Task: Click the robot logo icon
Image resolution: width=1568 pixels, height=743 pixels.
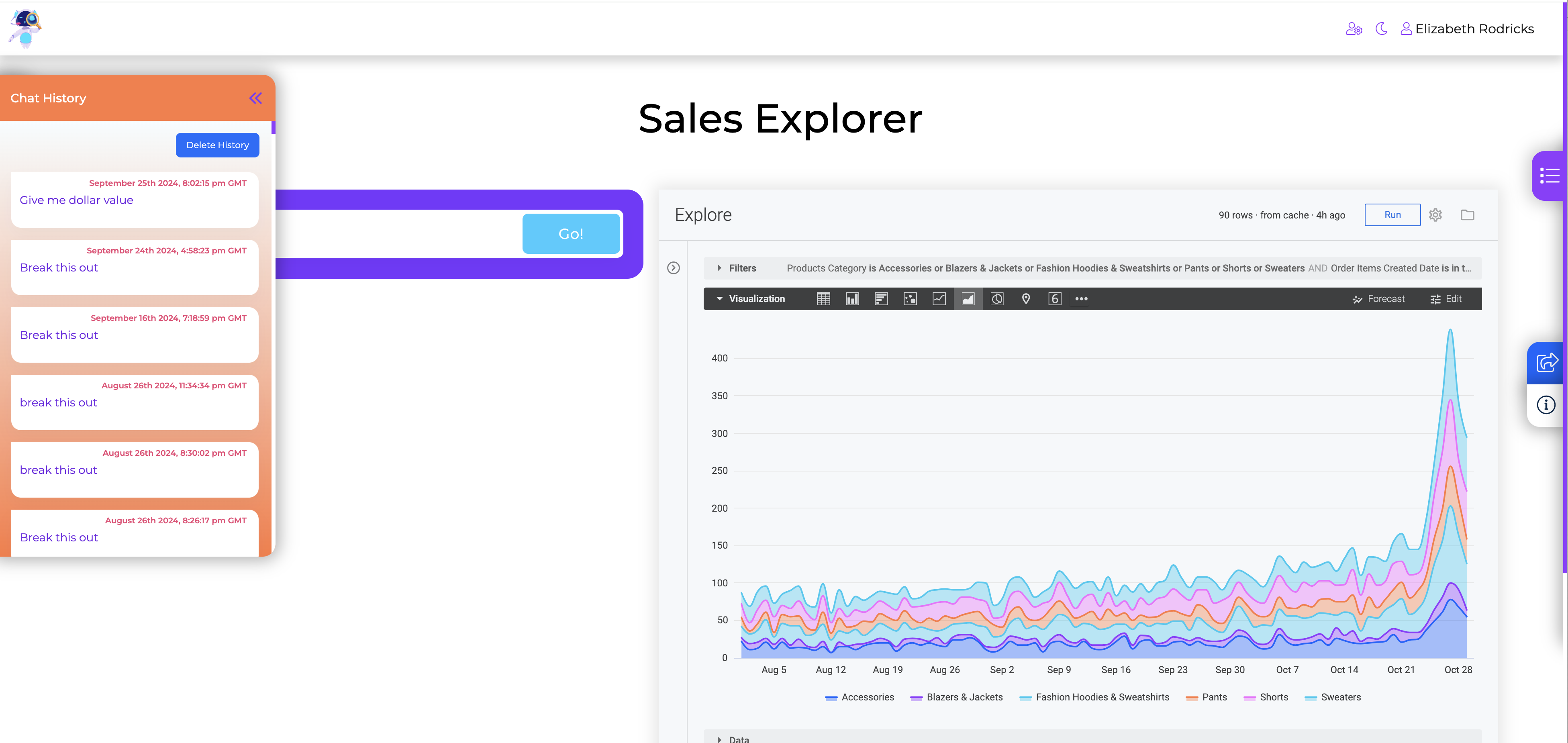Action: [x=24, y=28]
